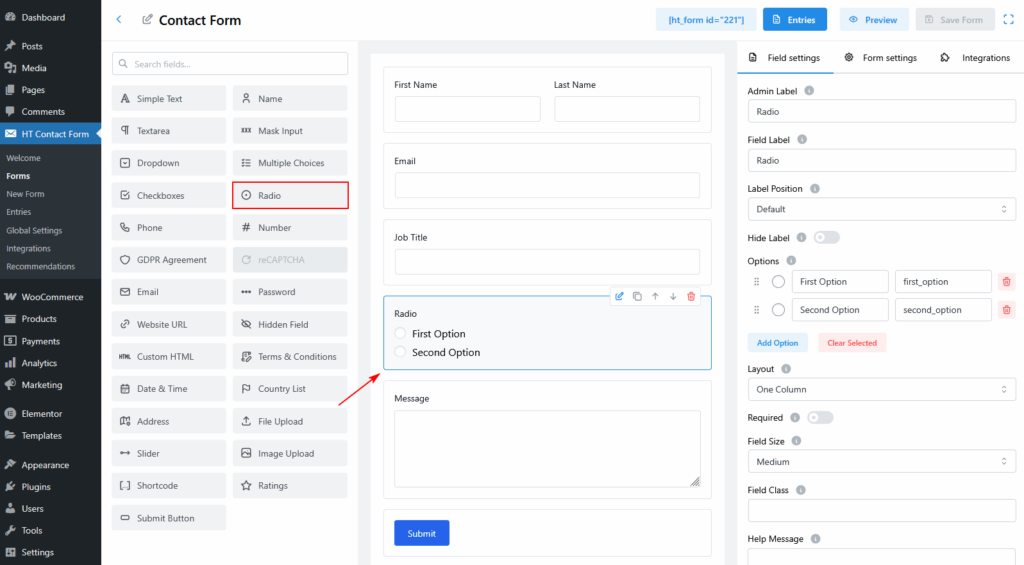Click back arrow beside Contact Form title
The image size is (1024, 565).
pos(119,19)
